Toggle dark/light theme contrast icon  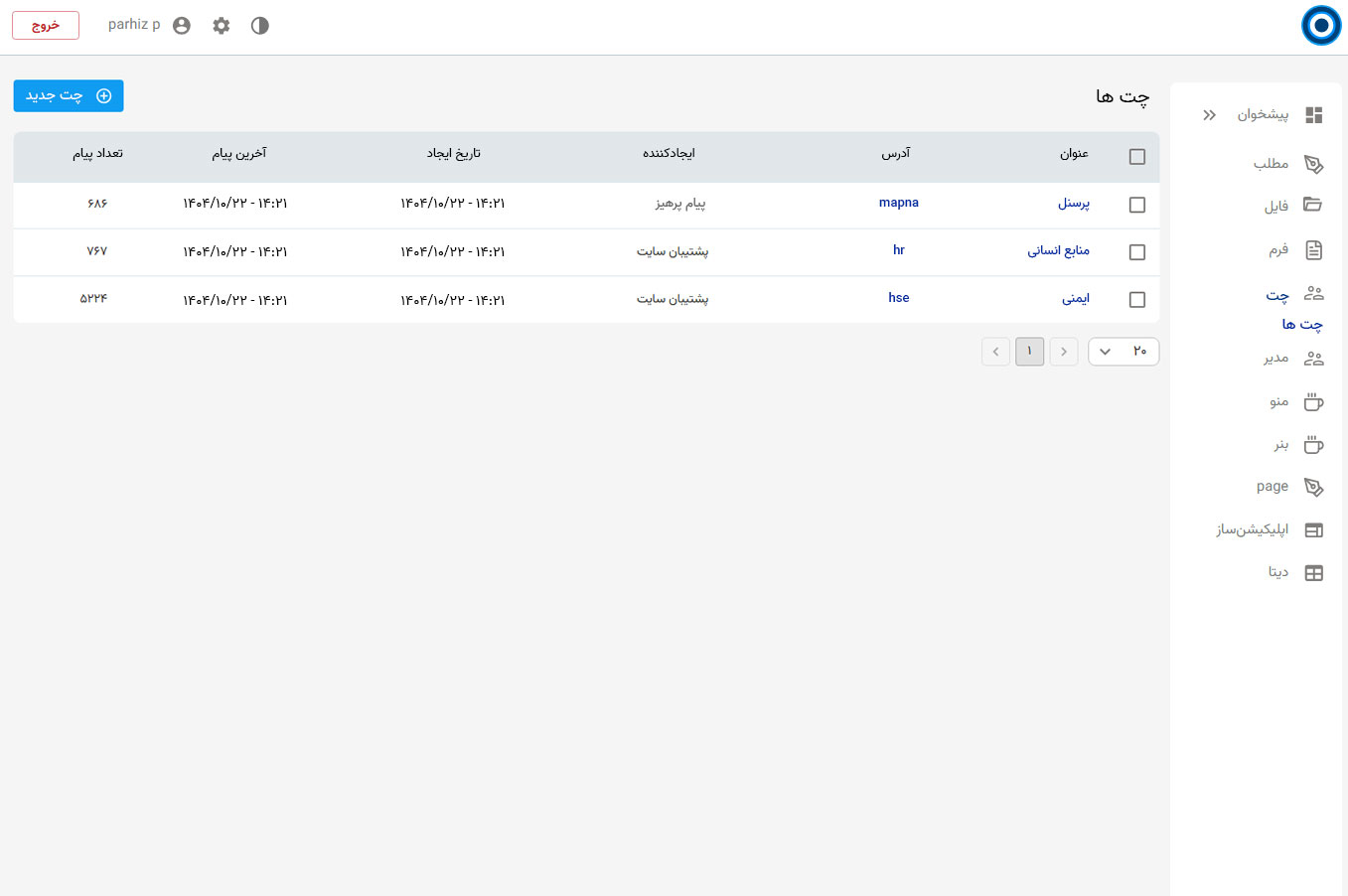tap(260, 26)
